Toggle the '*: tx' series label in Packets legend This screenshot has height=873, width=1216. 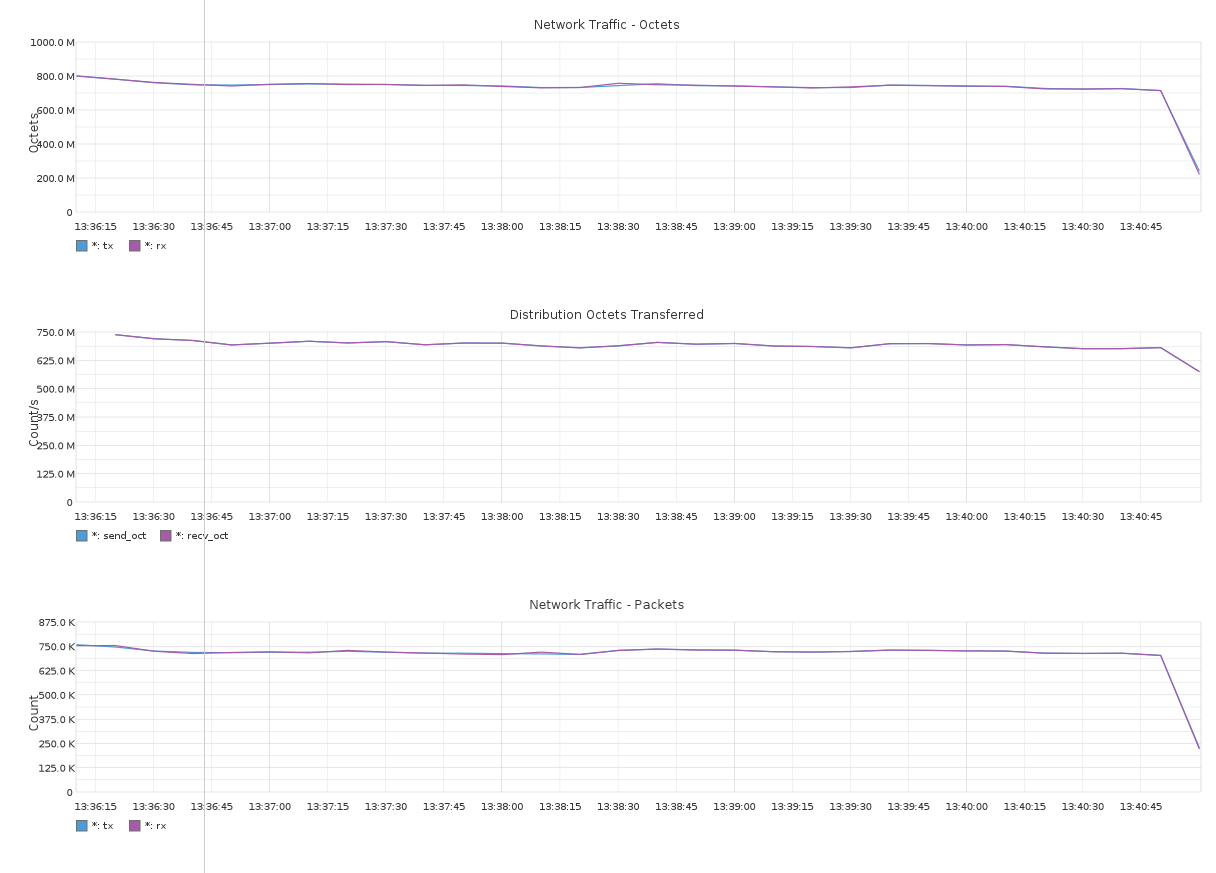(103, 826)
